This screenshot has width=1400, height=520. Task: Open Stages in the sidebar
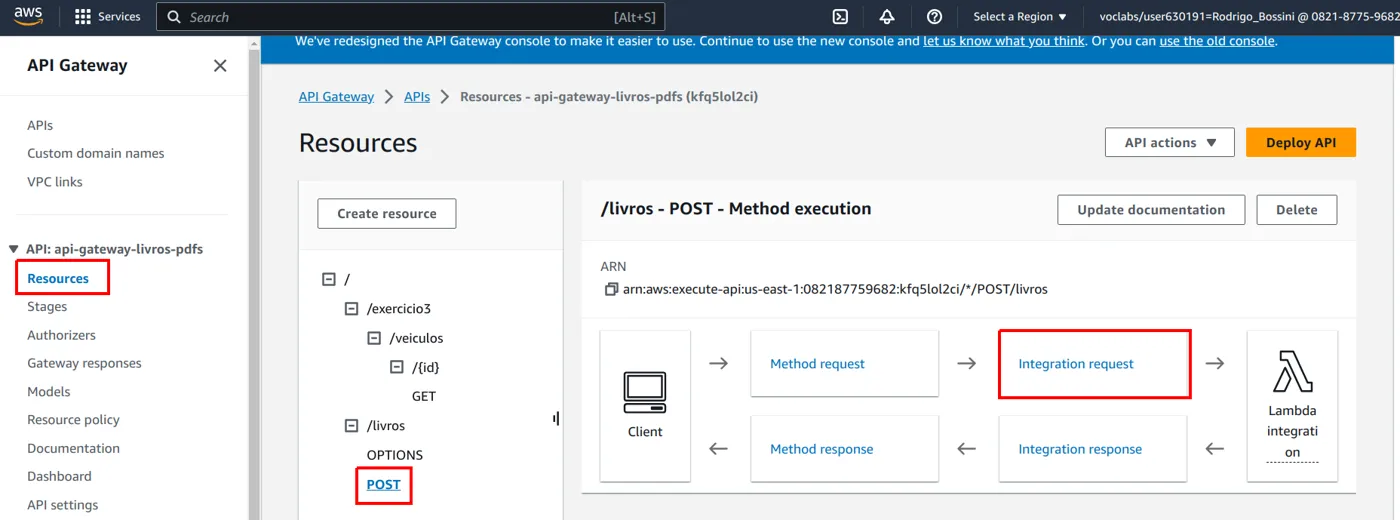47,307
